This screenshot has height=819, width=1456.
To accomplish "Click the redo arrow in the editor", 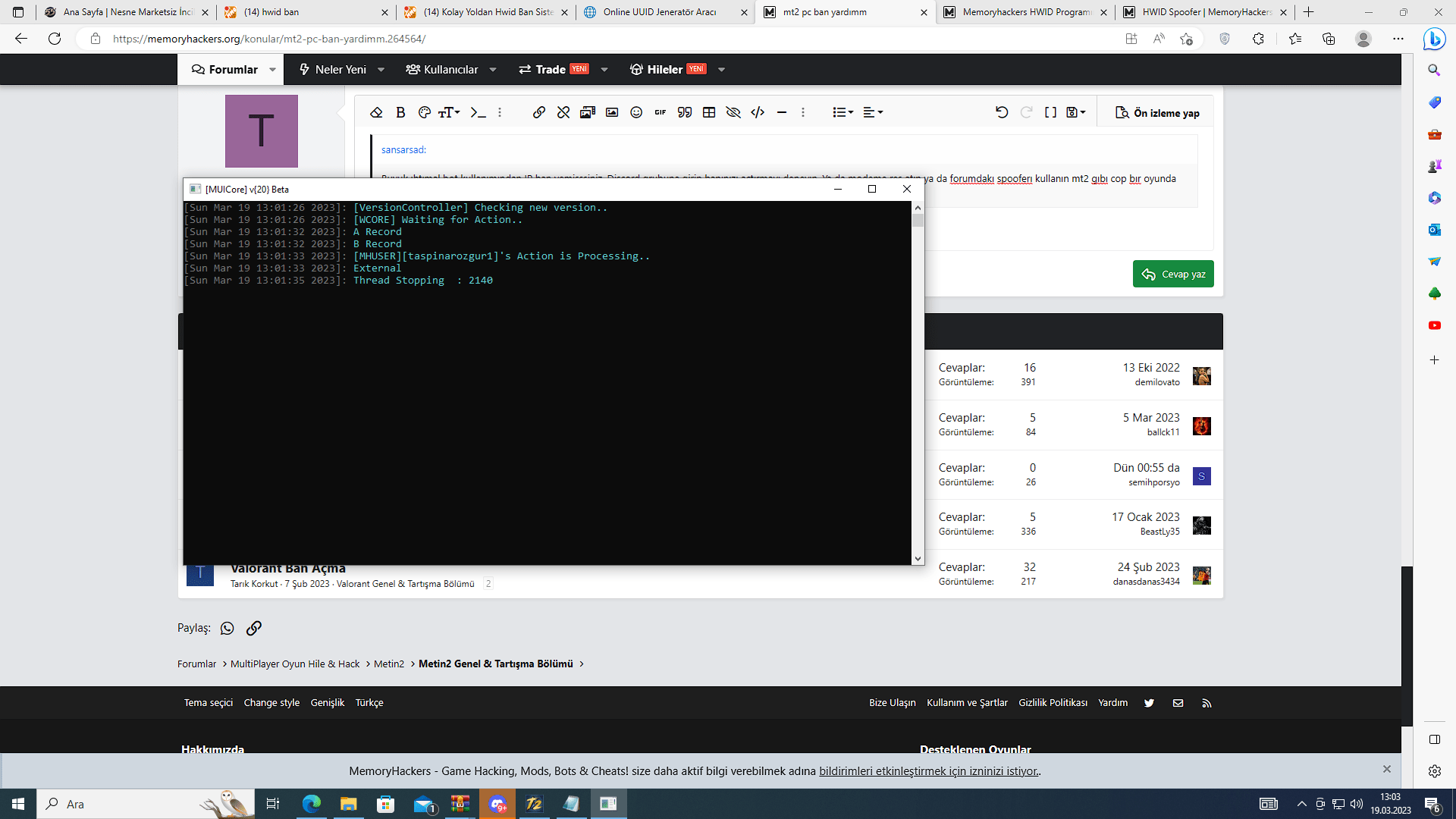I will [1026, 112].
